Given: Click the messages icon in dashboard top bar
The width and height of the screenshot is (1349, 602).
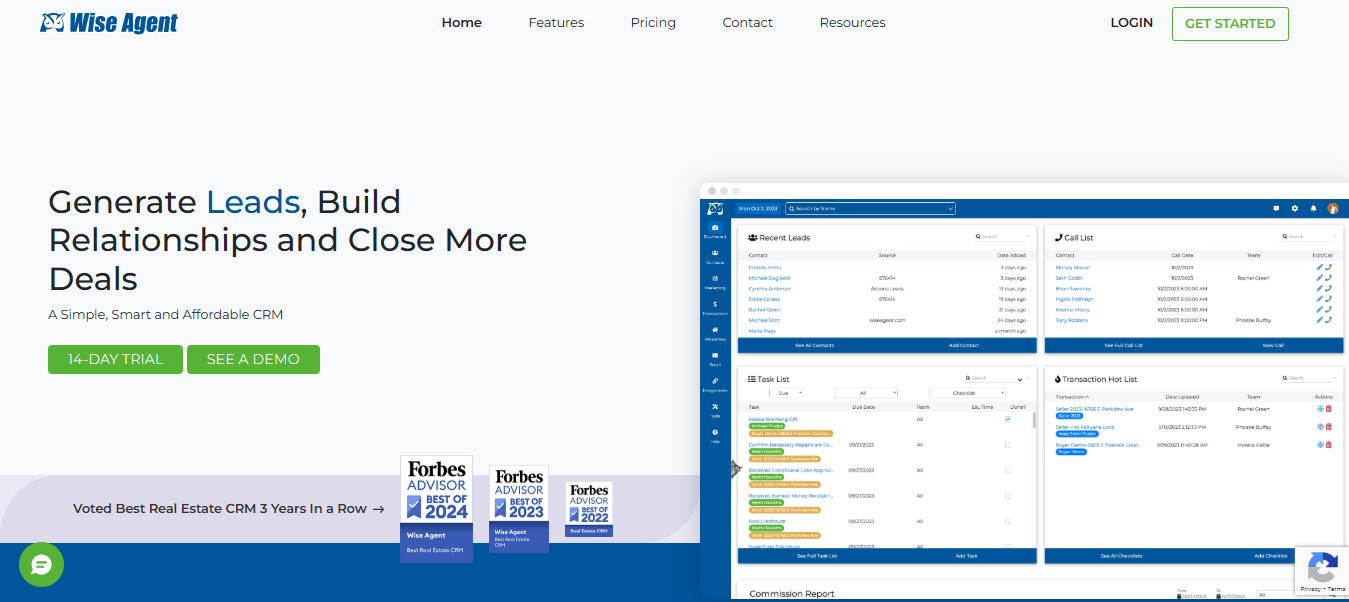Looking at the screenshot, I should pos(1276,208).
